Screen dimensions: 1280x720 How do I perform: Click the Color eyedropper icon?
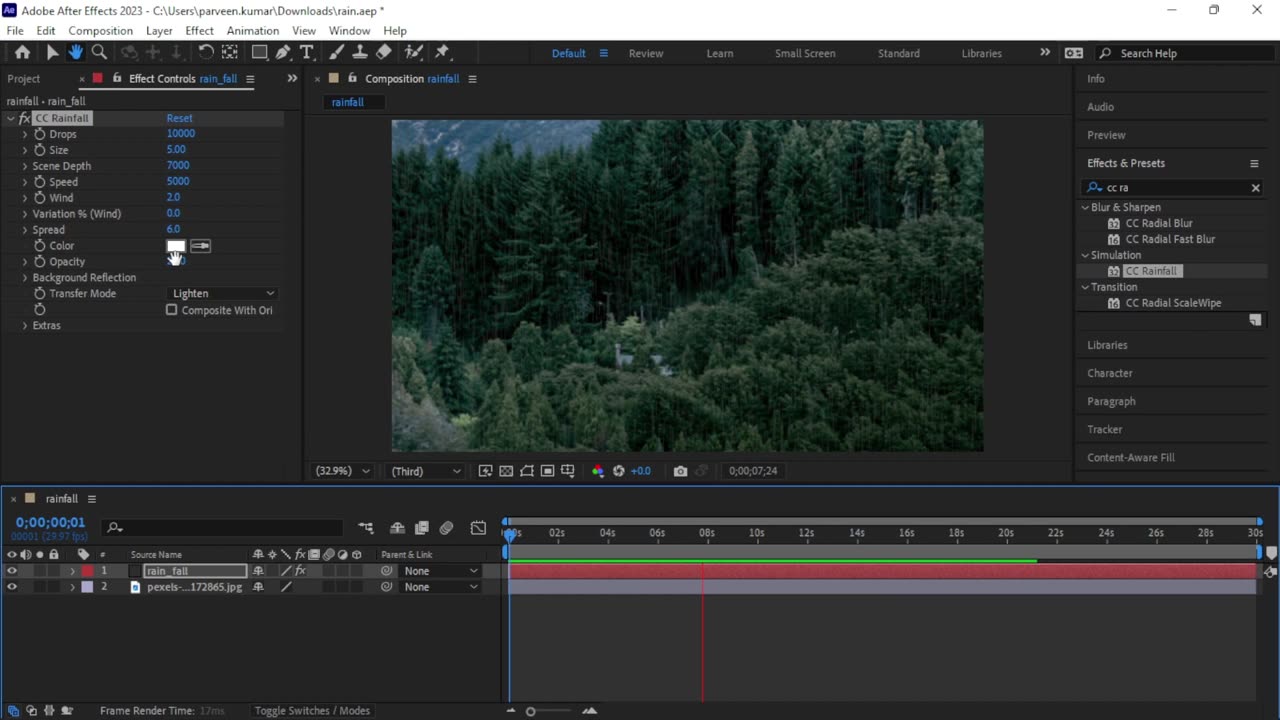(x=200, y=246)
